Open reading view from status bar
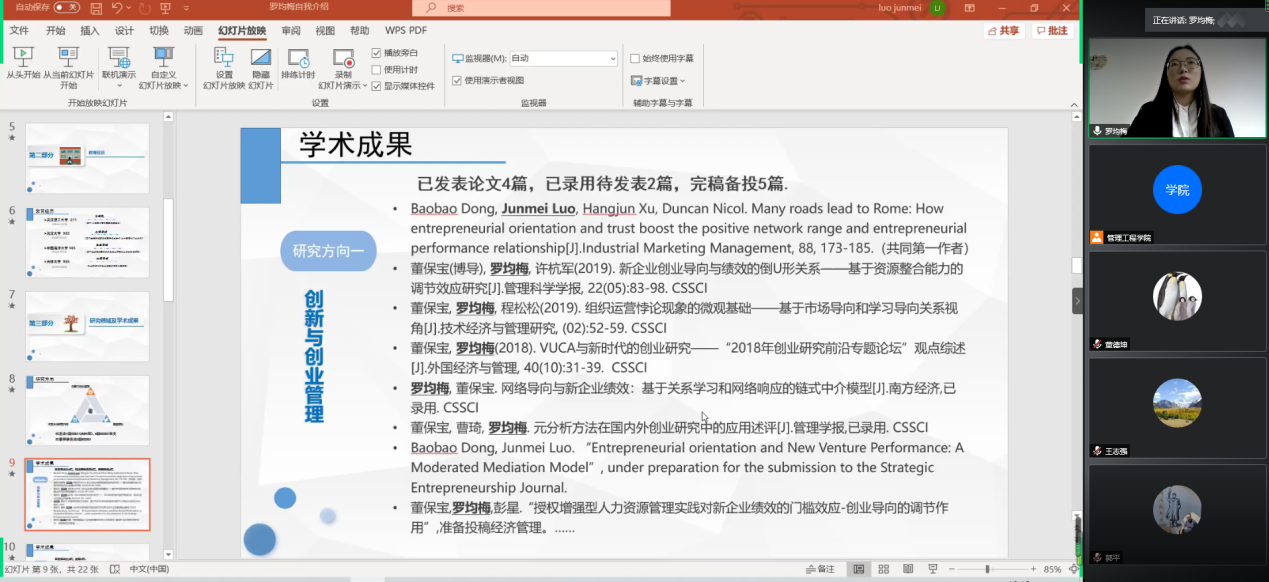The image size is (1269, 582). pyautogui.click(x=908, y=569)
